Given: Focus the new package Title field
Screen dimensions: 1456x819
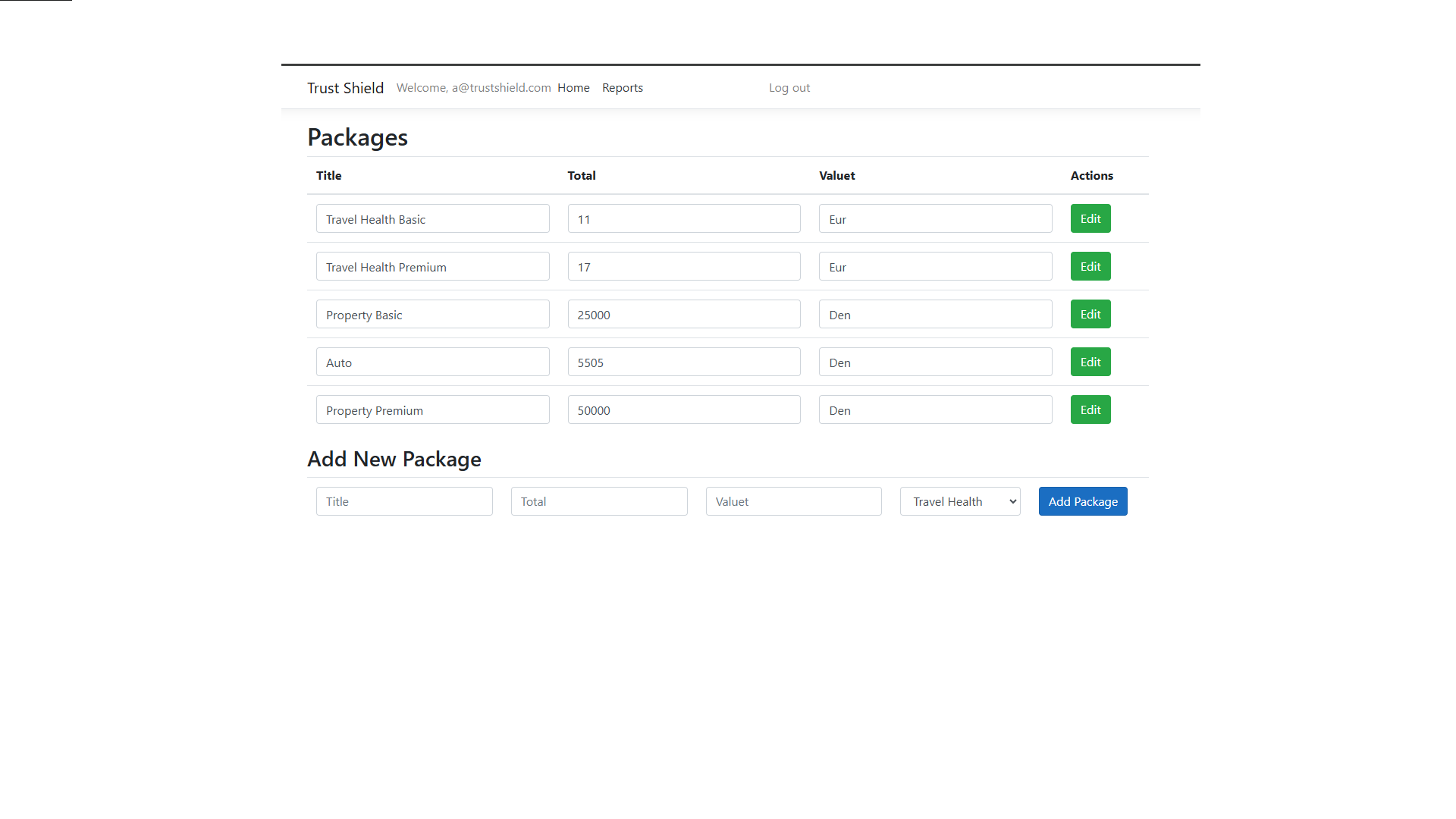Looking at the screenshot, I should [404, 501].
